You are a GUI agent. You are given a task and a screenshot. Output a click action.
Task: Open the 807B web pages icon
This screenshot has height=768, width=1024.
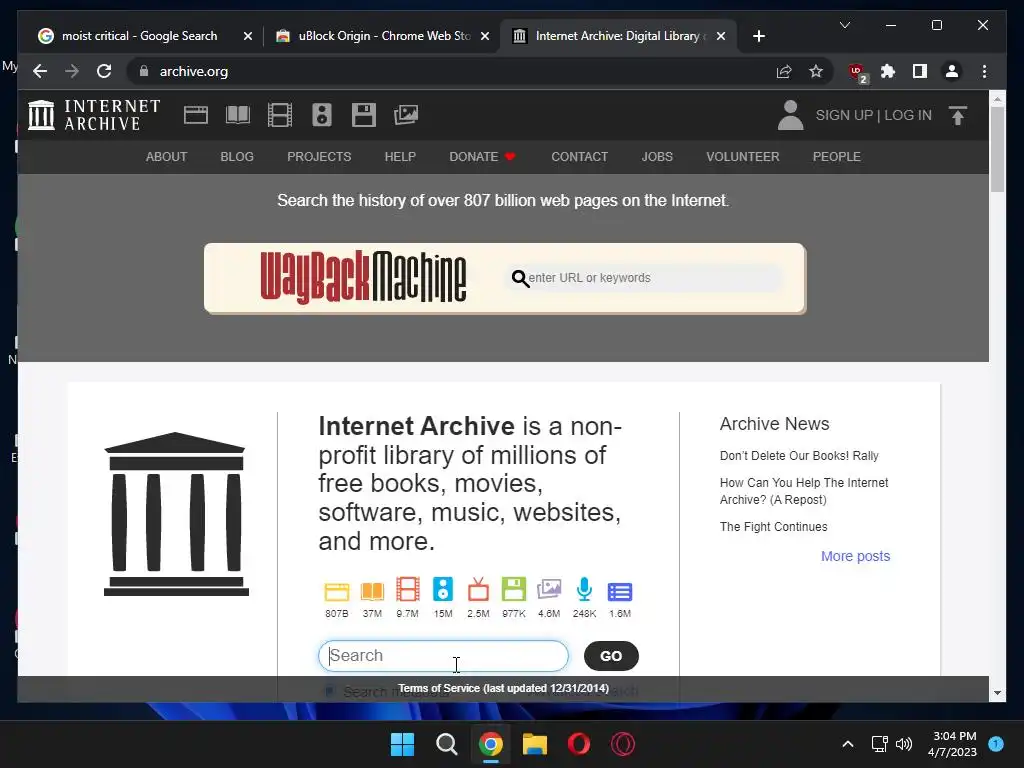click(337, 592)
